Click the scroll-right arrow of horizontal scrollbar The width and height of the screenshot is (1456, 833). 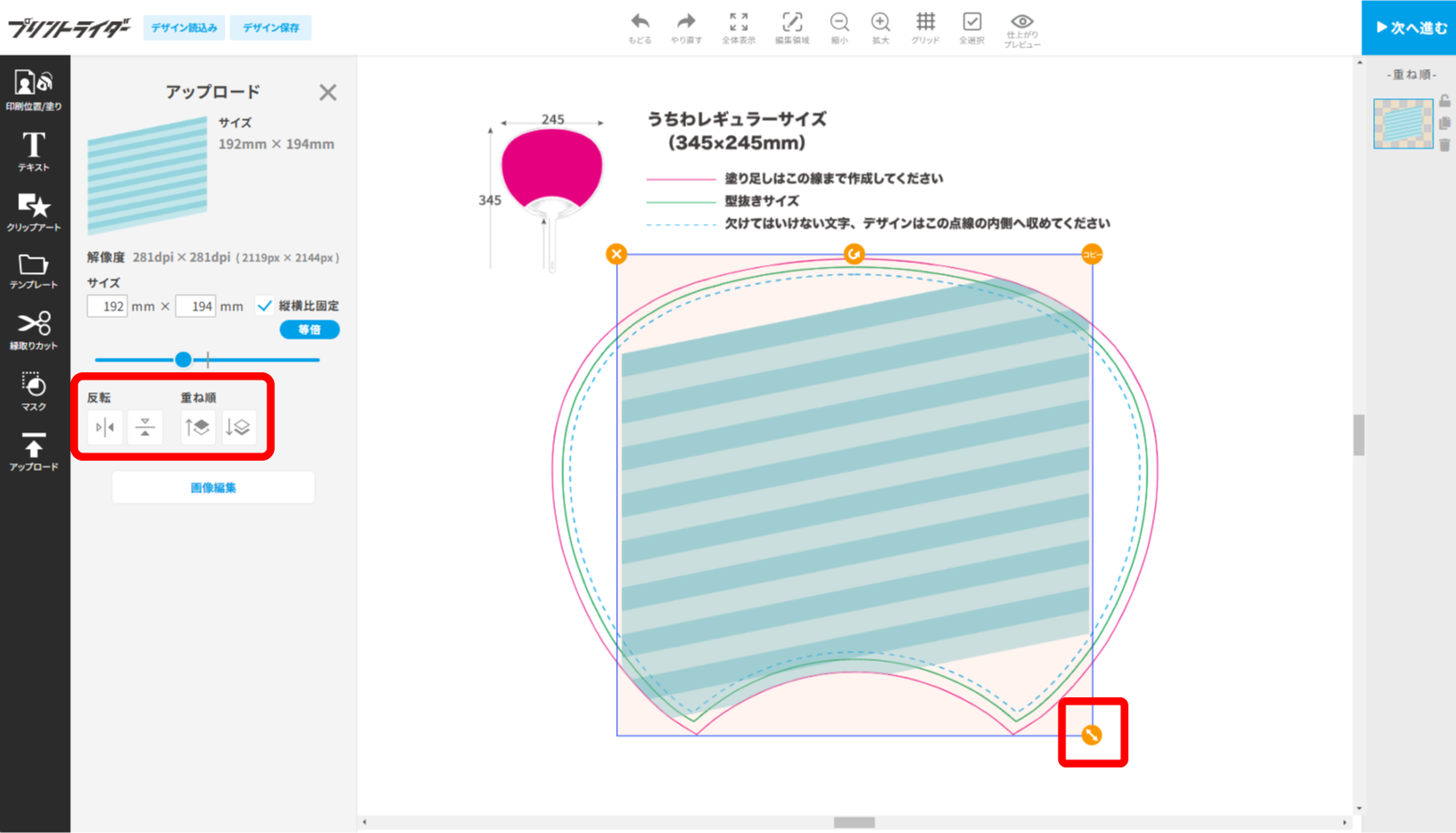(1345, 822)
